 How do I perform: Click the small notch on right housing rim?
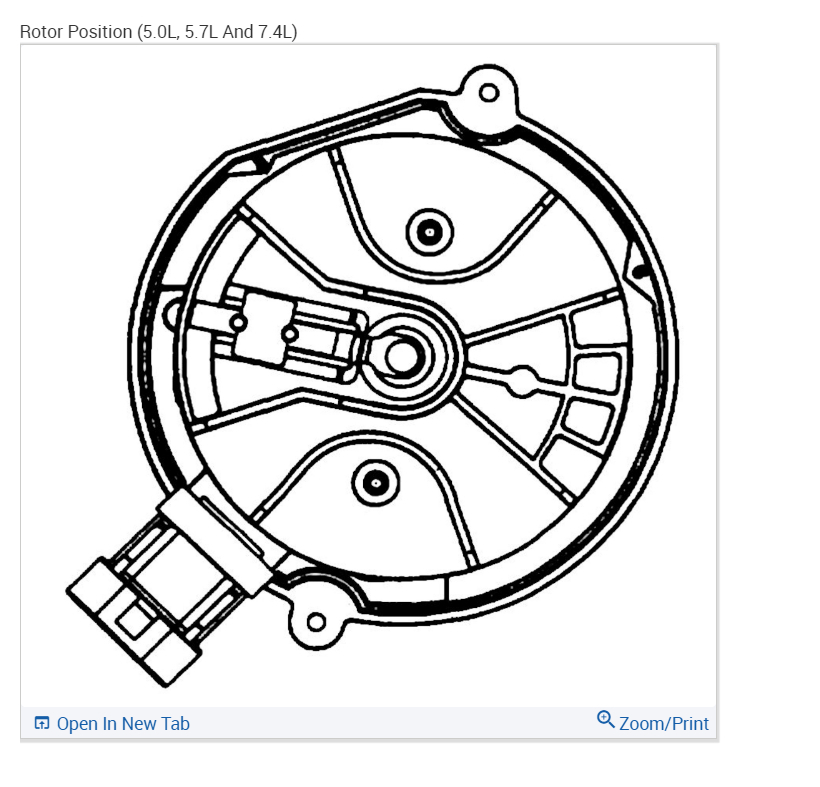click(639, 271)
